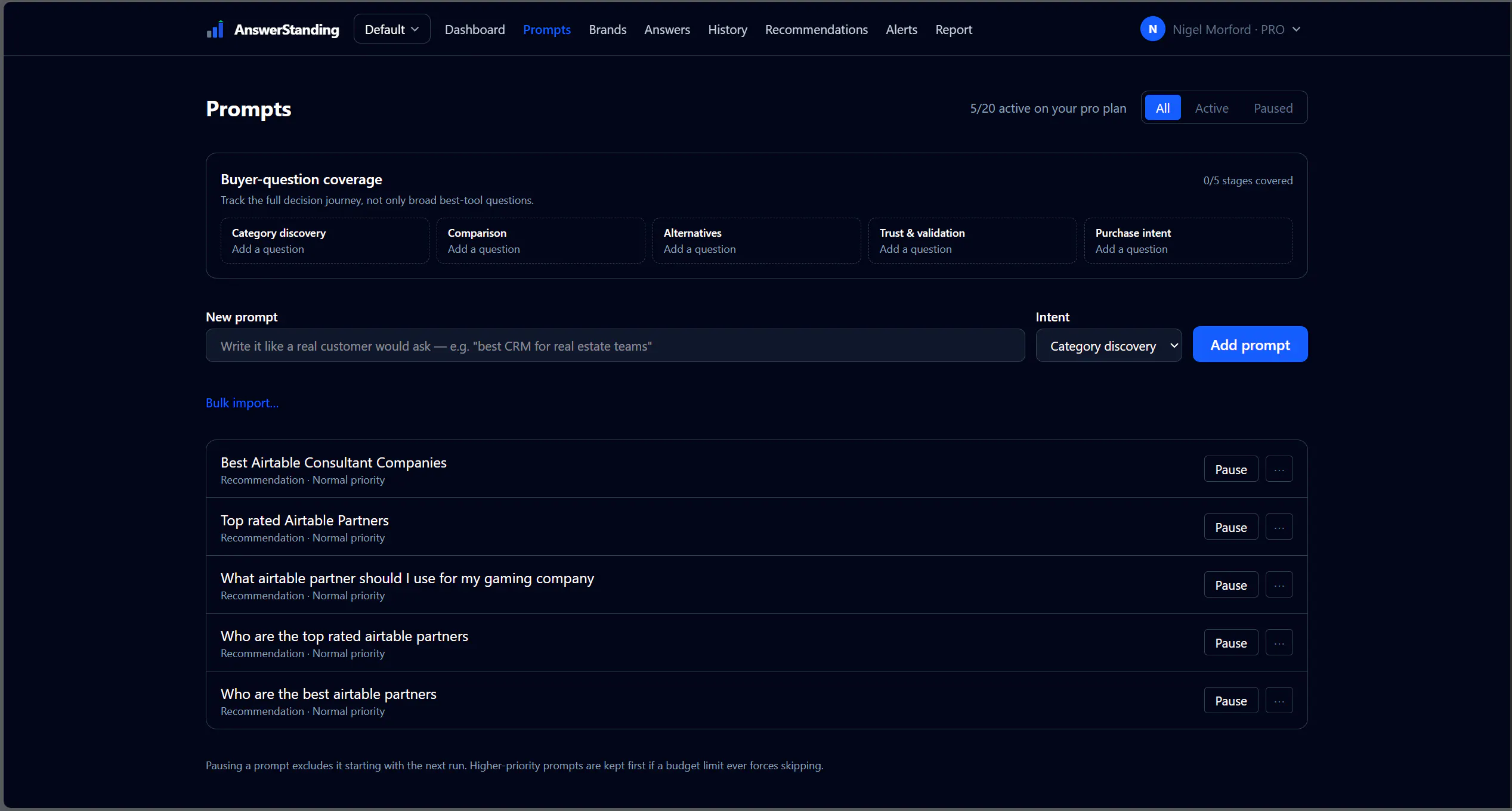
Task: Open the Intent Category discovery dropdown
Action: 1109,346
